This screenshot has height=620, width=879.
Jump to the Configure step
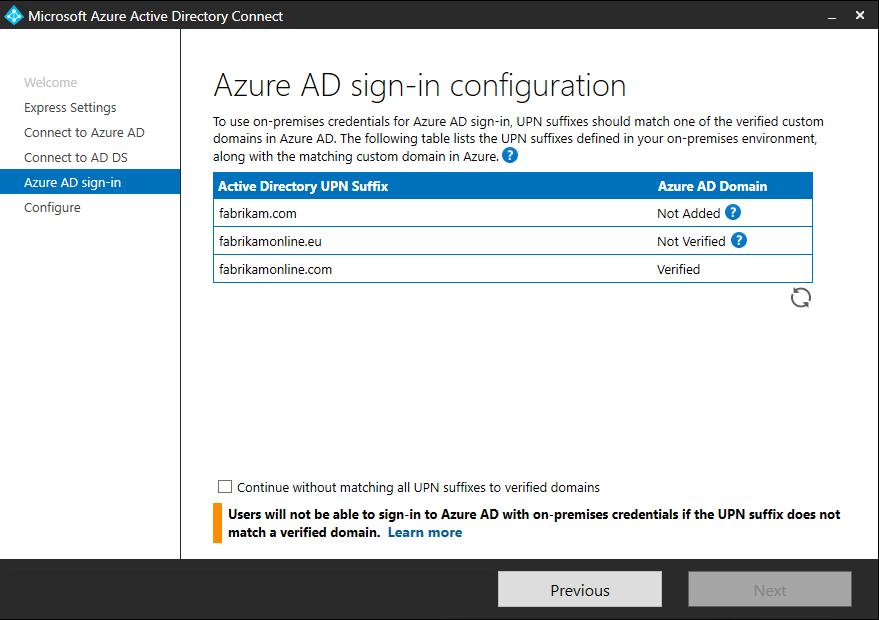pyautogui.click(x=52, y=208)
